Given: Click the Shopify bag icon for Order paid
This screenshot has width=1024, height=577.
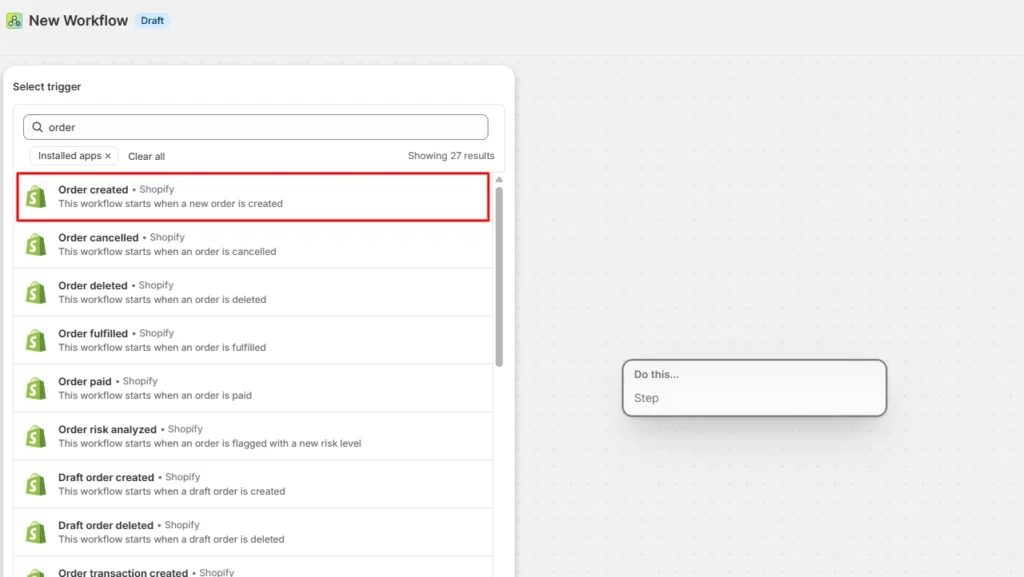Looking at the screenshot, I should 36,388.
